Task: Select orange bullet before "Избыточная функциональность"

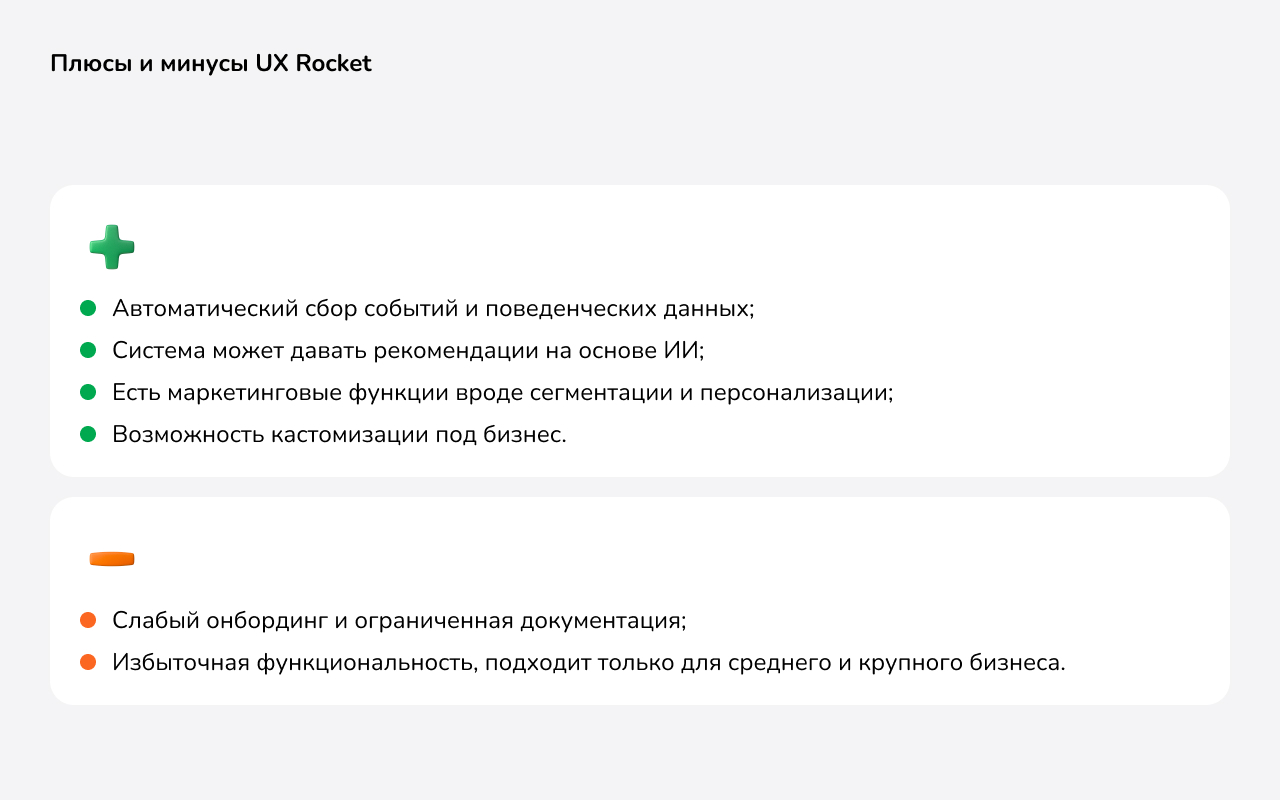Action: click(88, 662)
